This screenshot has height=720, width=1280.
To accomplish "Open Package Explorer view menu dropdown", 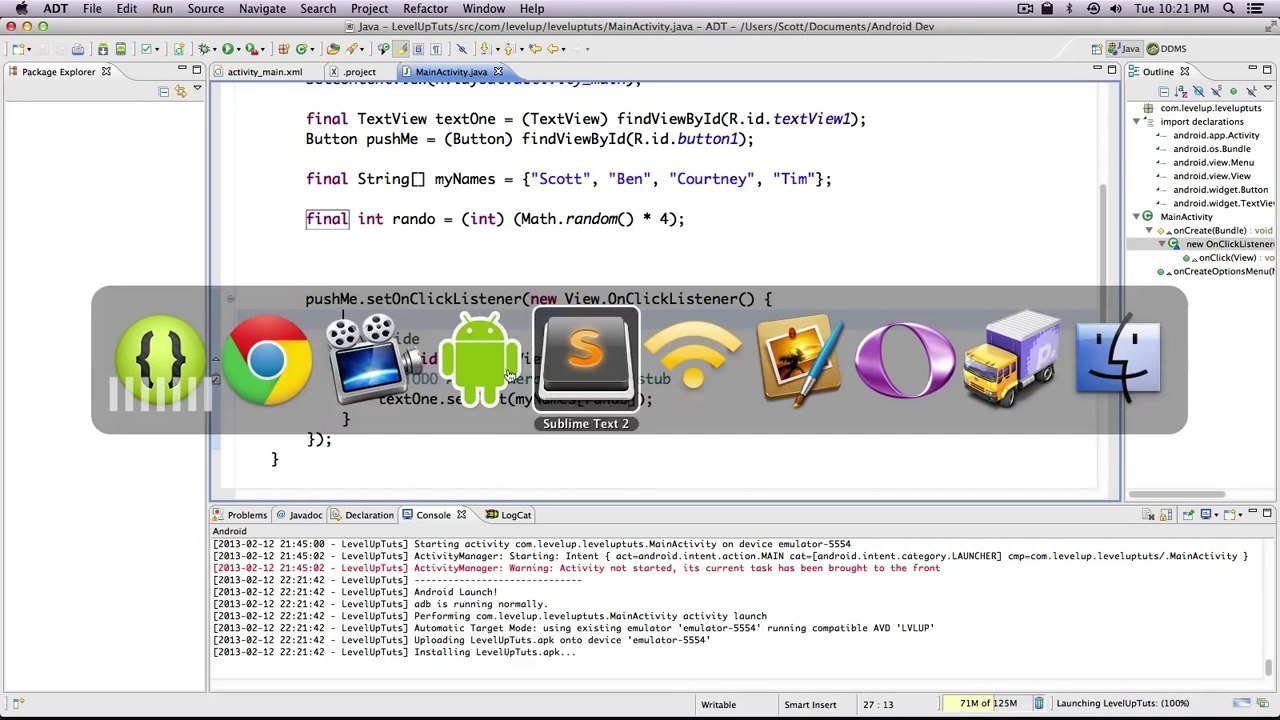I will [197, 88].
